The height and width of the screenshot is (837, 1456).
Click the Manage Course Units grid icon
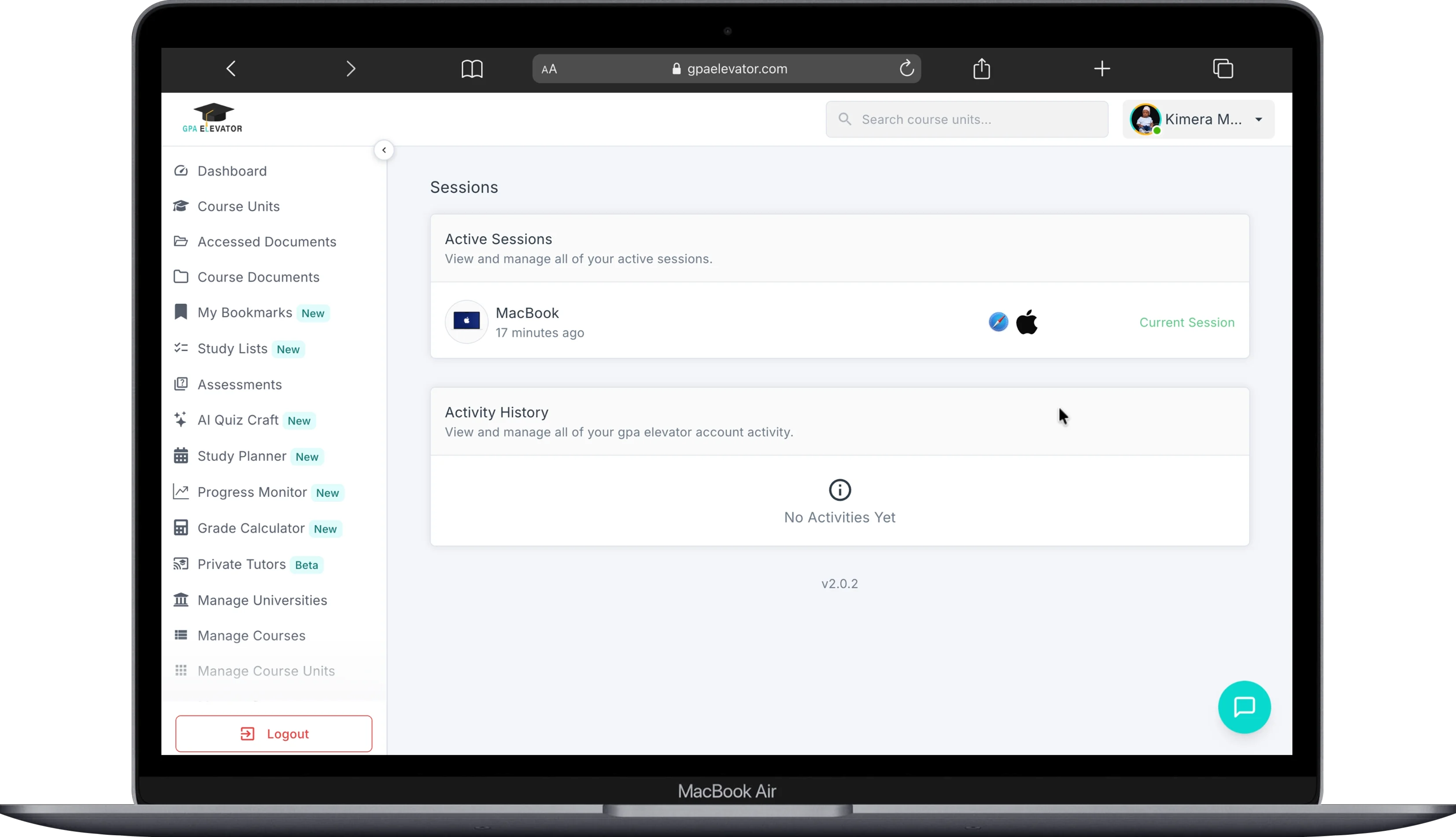[181, 670]
